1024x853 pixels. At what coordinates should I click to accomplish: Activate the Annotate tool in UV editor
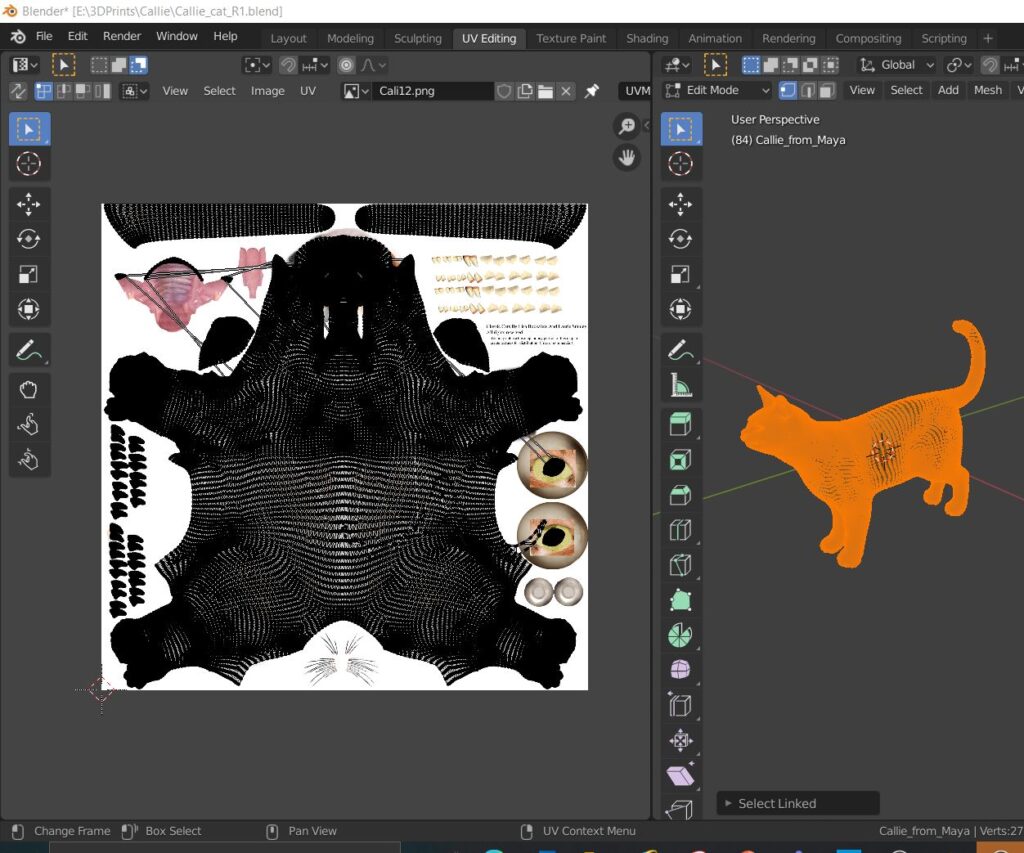(29, 349)
